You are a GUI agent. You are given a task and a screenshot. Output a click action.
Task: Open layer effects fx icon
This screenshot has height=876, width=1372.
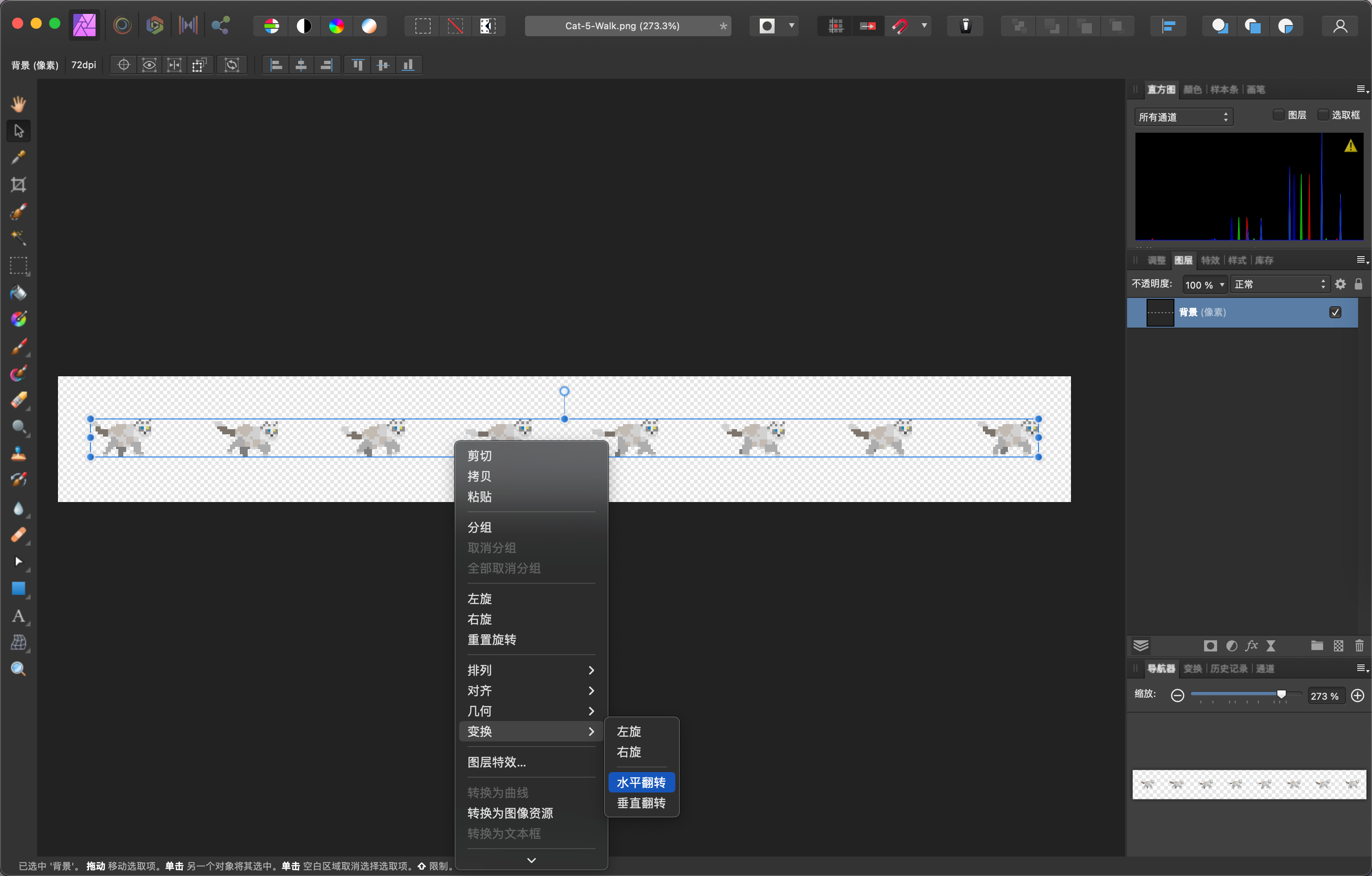(1251, 646)
